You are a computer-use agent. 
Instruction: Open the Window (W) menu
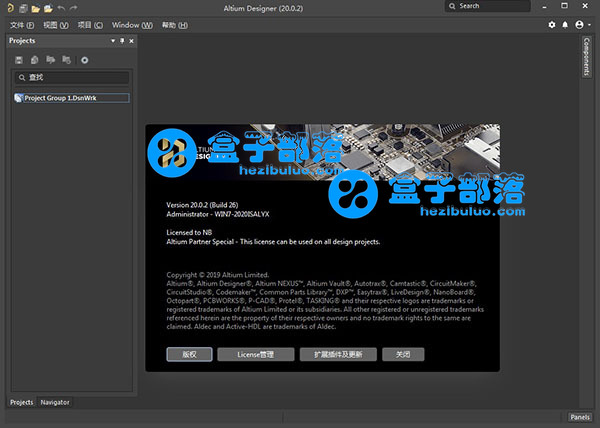(x=132, y=25)
